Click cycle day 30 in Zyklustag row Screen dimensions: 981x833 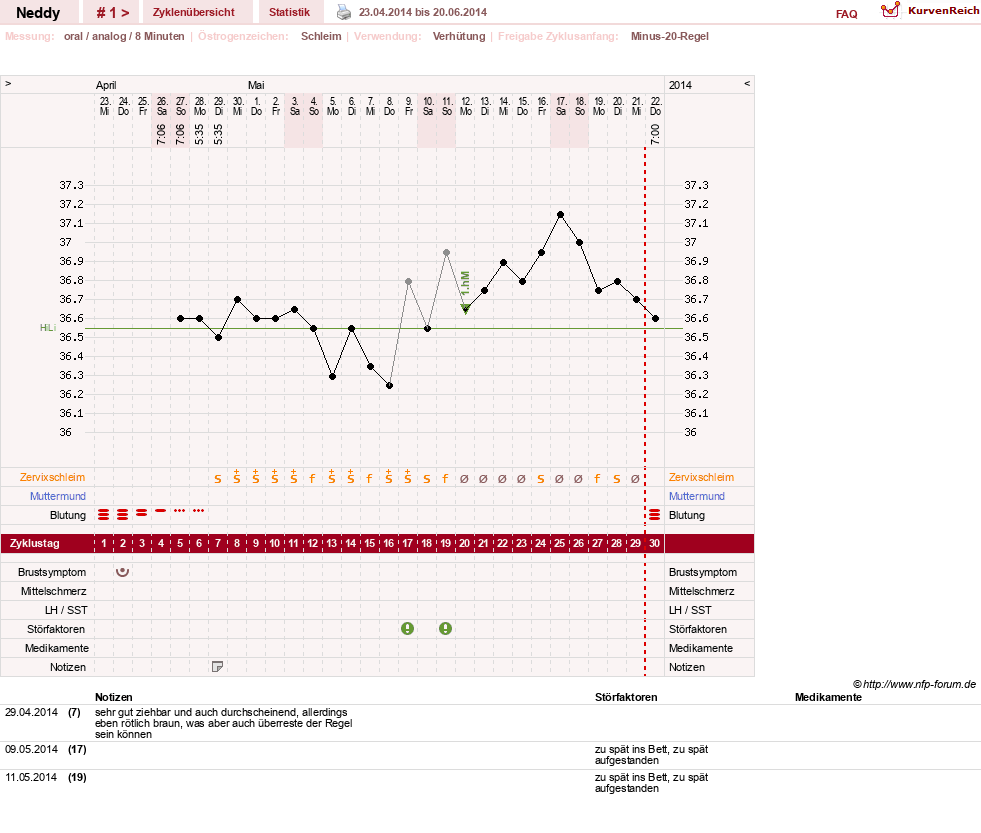coord(654,543)
